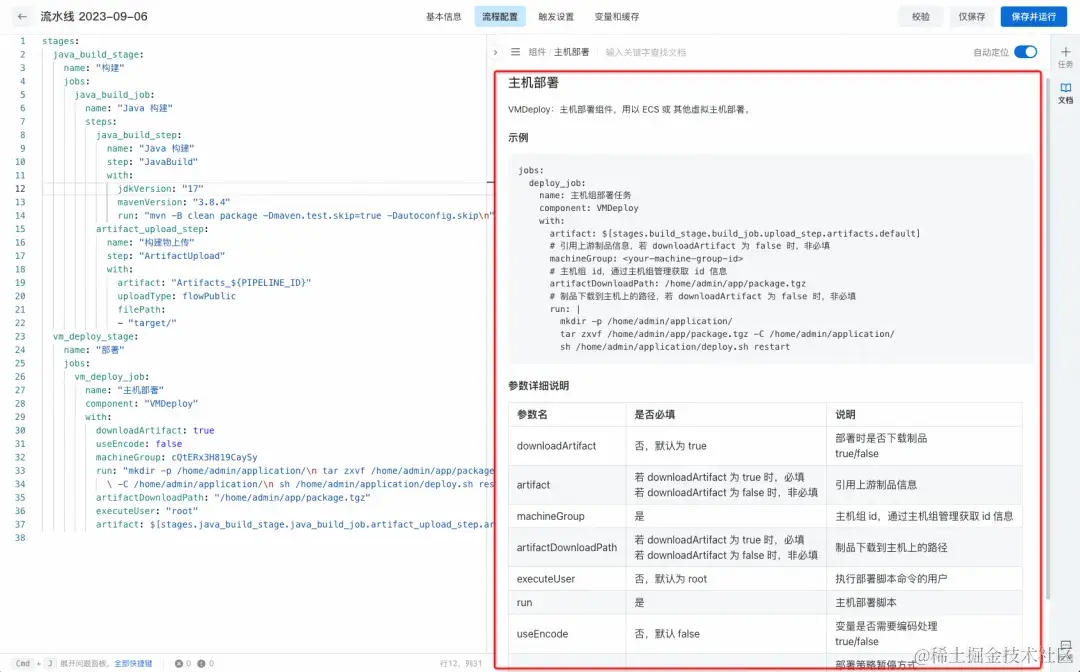Click the scrollbar of the documentation panel
The height and width of the screenshot is (672, 1080).
(x=1048, y=337)
